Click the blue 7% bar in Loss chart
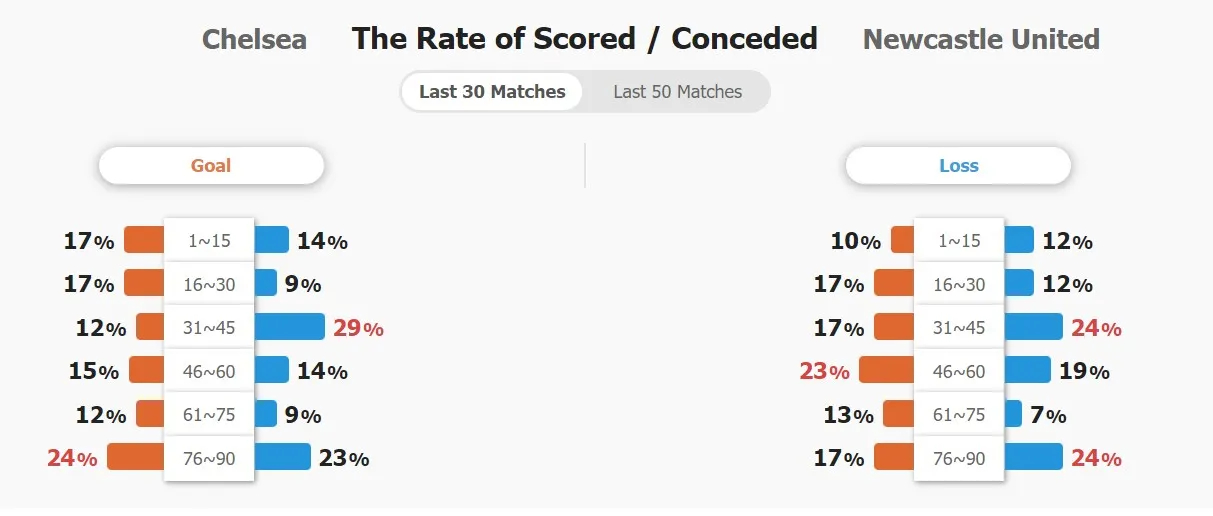 pyautogui.click(x=1012, y=414)
